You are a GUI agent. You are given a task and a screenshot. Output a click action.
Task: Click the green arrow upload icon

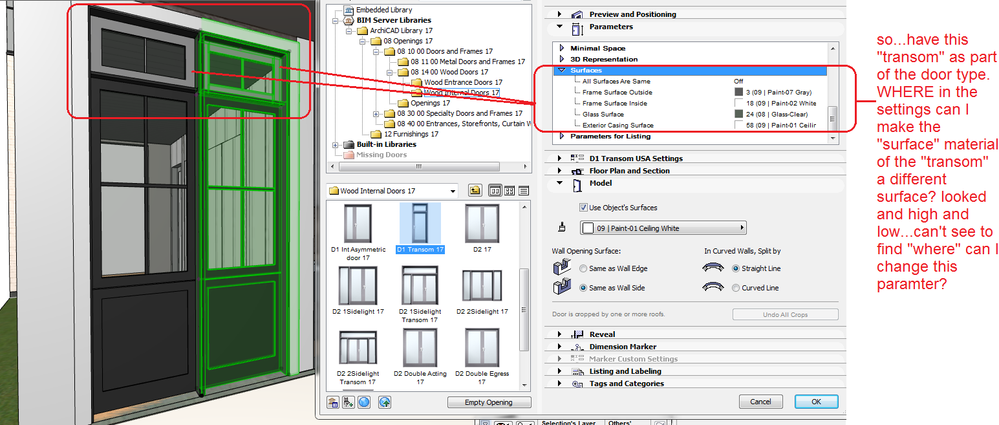385,402
